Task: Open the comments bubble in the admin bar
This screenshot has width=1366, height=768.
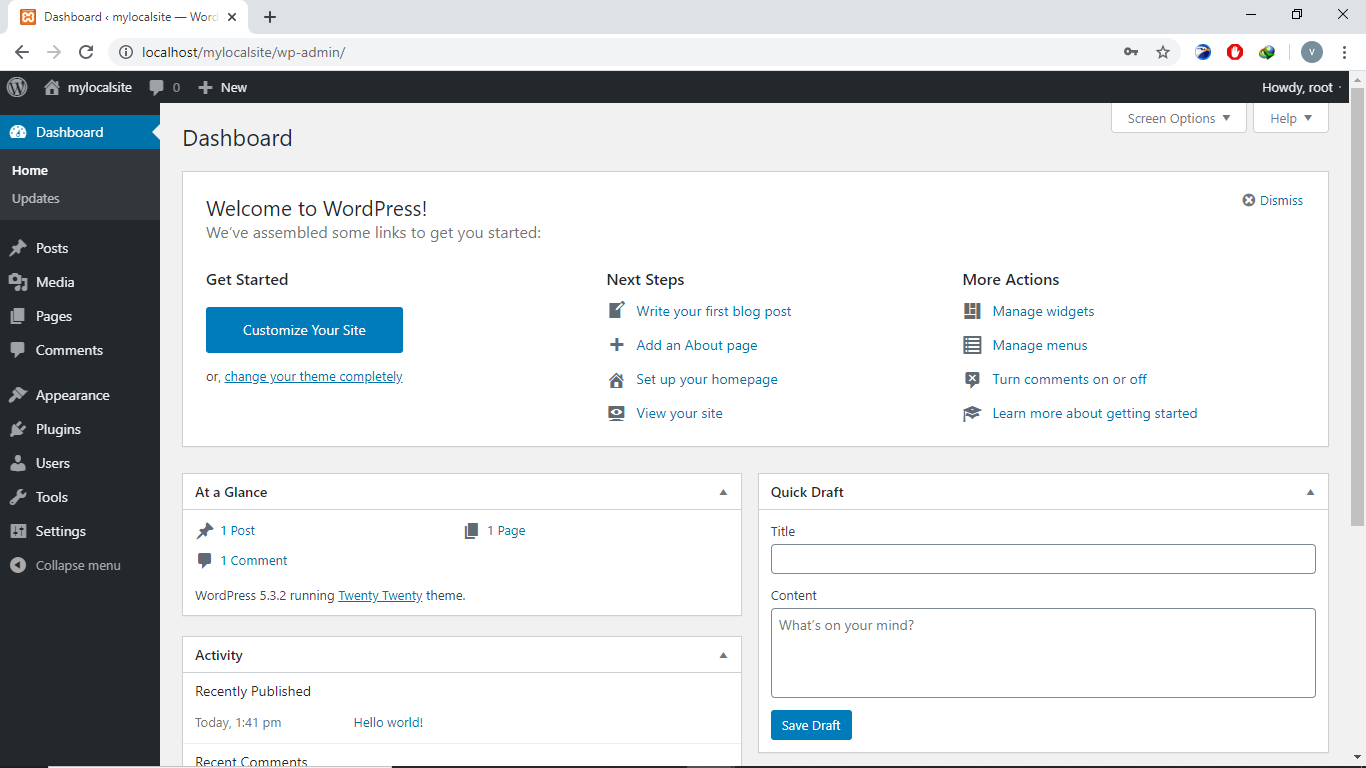Action: tap(157, 87)
